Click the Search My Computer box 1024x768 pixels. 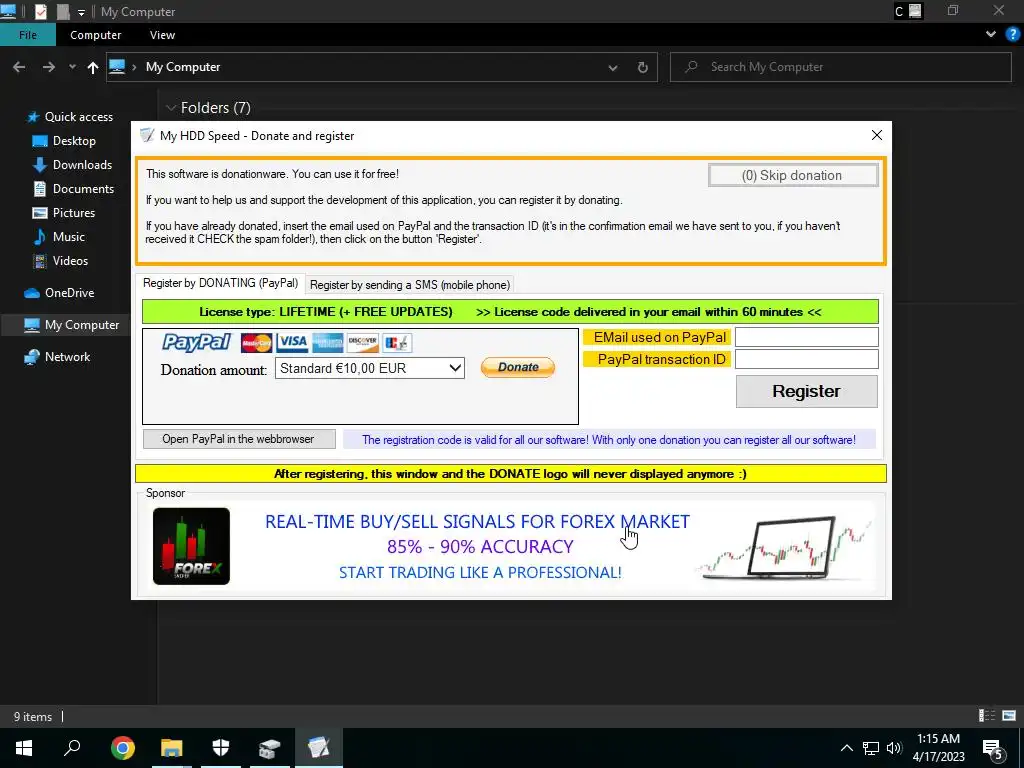pos(841,67)
